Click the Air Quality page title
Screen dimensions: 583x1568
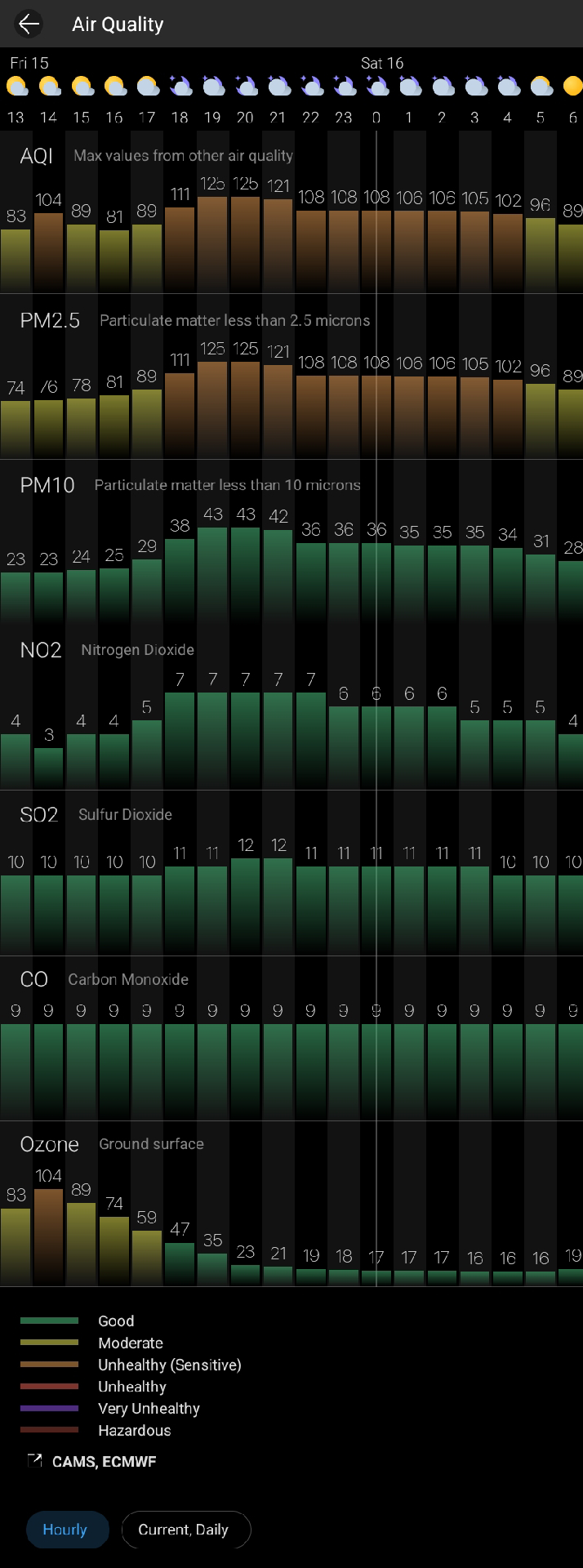click(x=118, y=24)
